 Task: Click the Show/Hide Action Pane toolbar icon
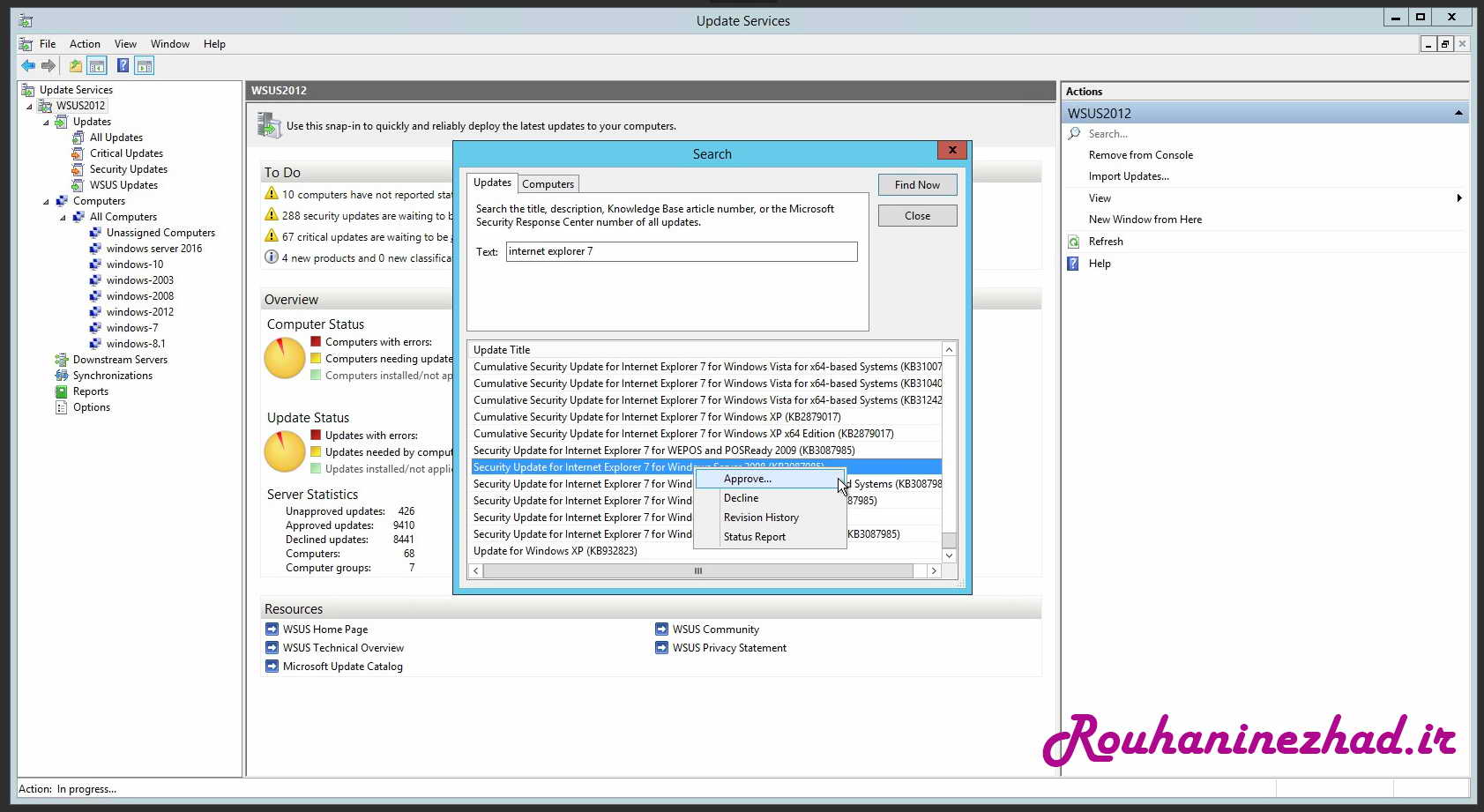click(x=145, y=65)
